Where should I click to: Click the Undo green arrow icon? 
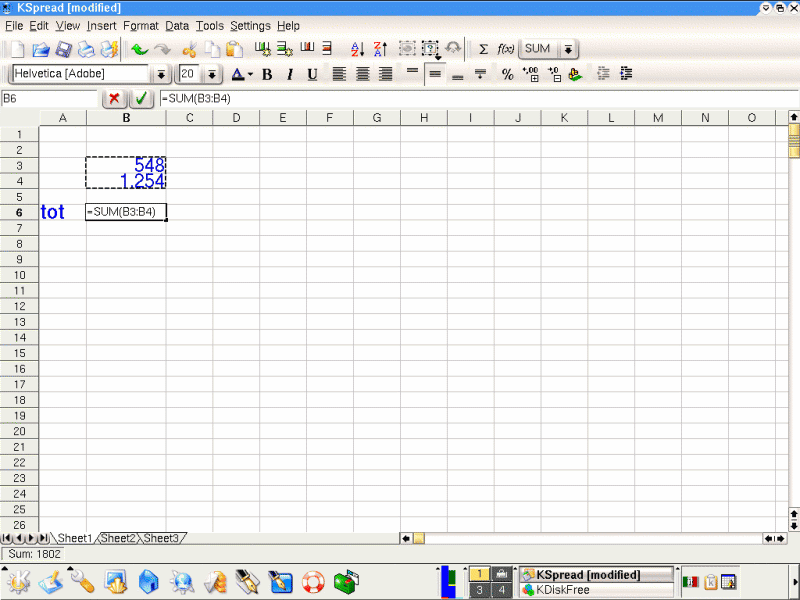pos(139,49)
